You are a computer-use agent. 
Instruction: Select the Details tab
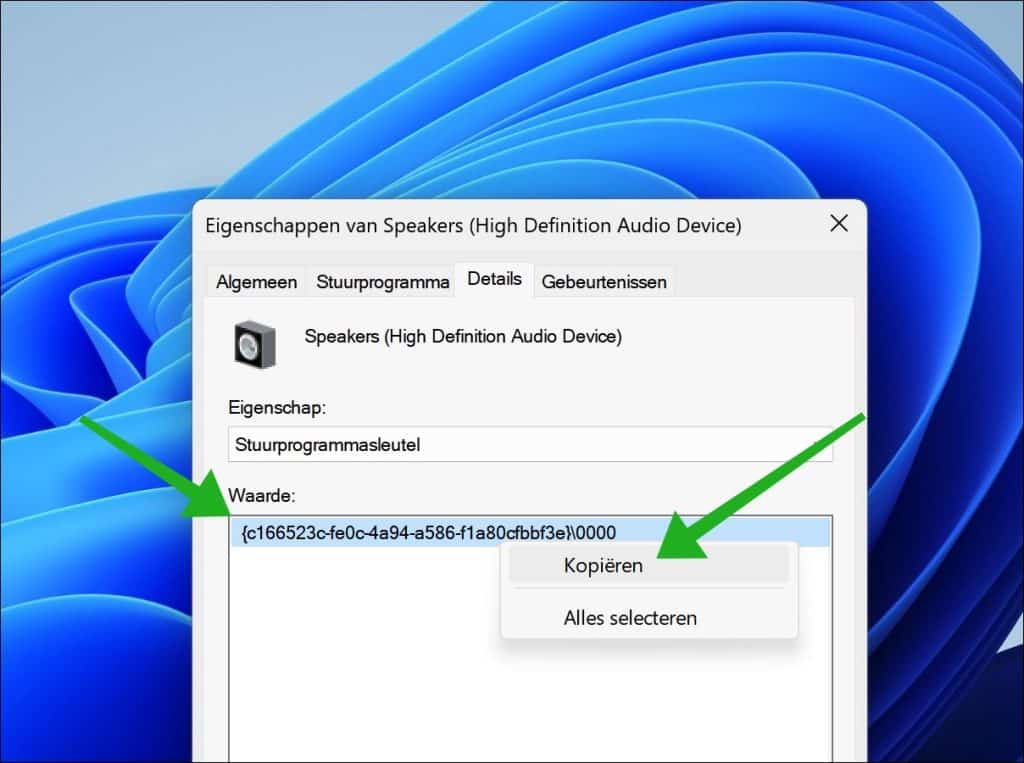click(494, 279)
